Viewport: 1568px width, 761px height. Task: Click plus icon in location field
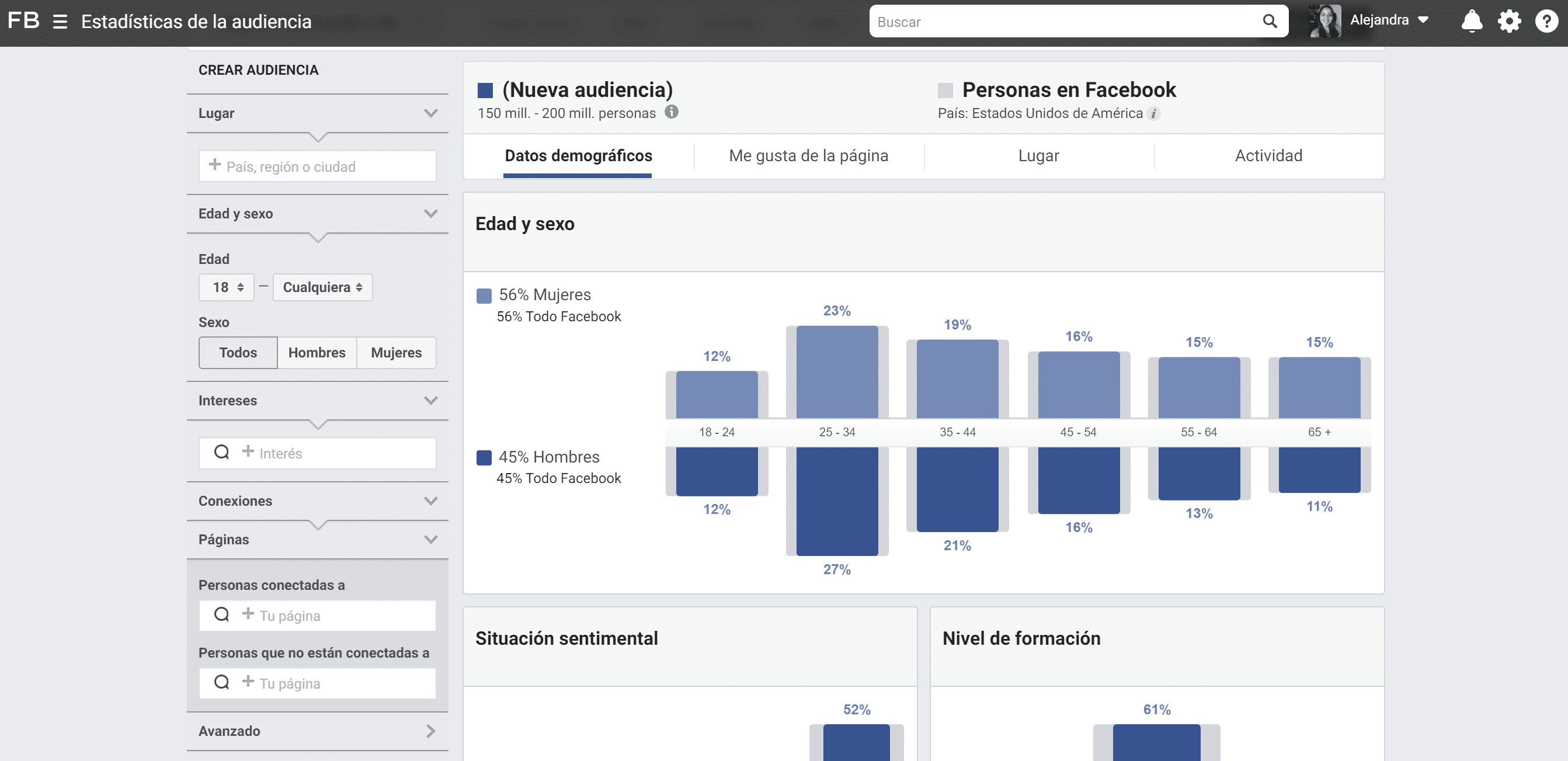coord(215,164)
